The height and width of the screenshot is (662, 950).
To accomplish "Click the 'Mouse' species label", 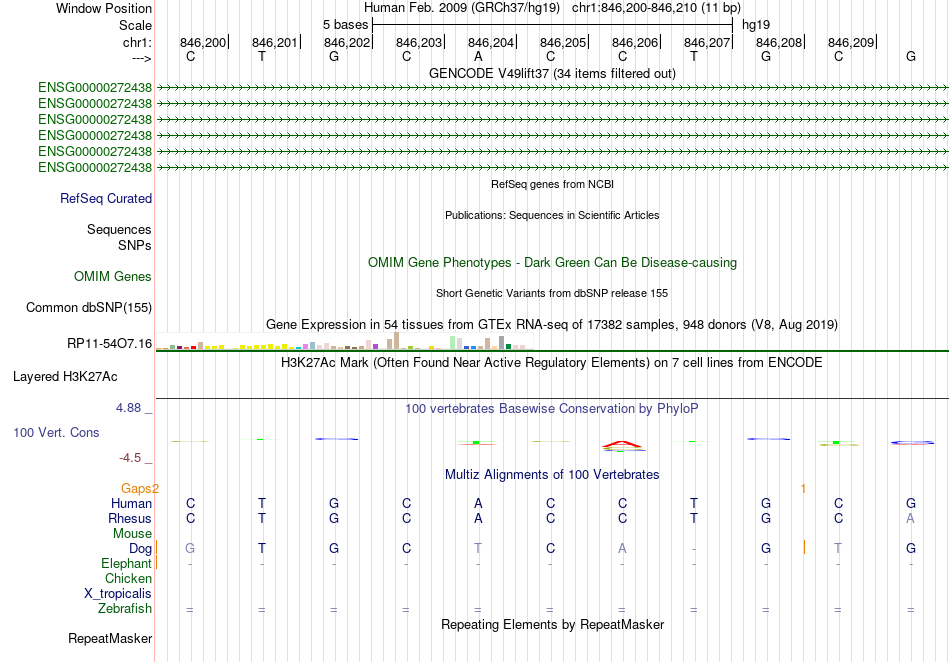I will click(x=132, y=534).
